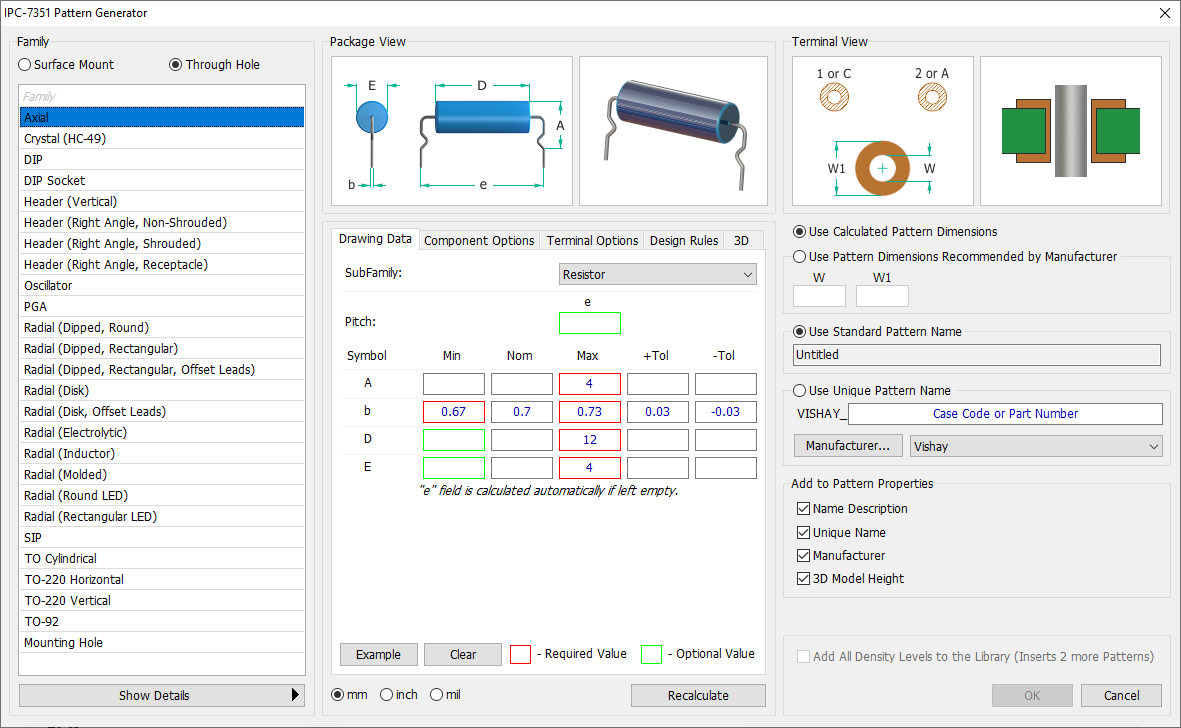Select PGA family

(162, 306)
